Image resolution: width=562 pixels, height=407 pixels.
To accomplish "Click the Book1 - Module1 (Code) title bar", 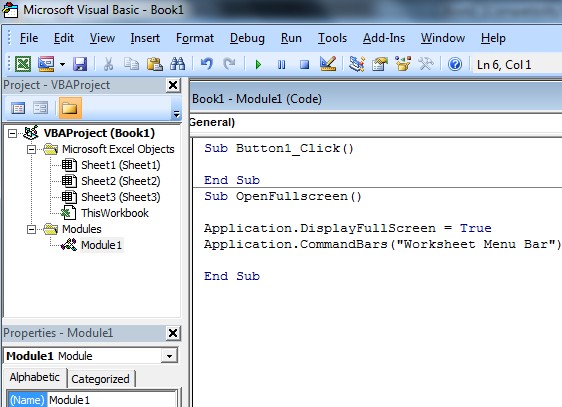I will point(375,99).
